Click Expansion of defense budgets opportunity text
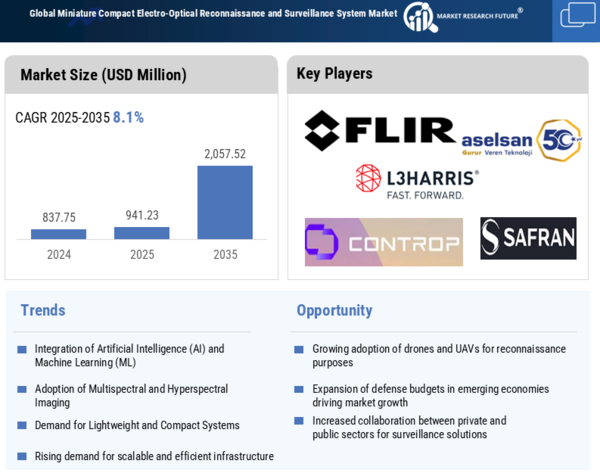The height and width of the screenshot is (473, 600). tap(430, 395)
